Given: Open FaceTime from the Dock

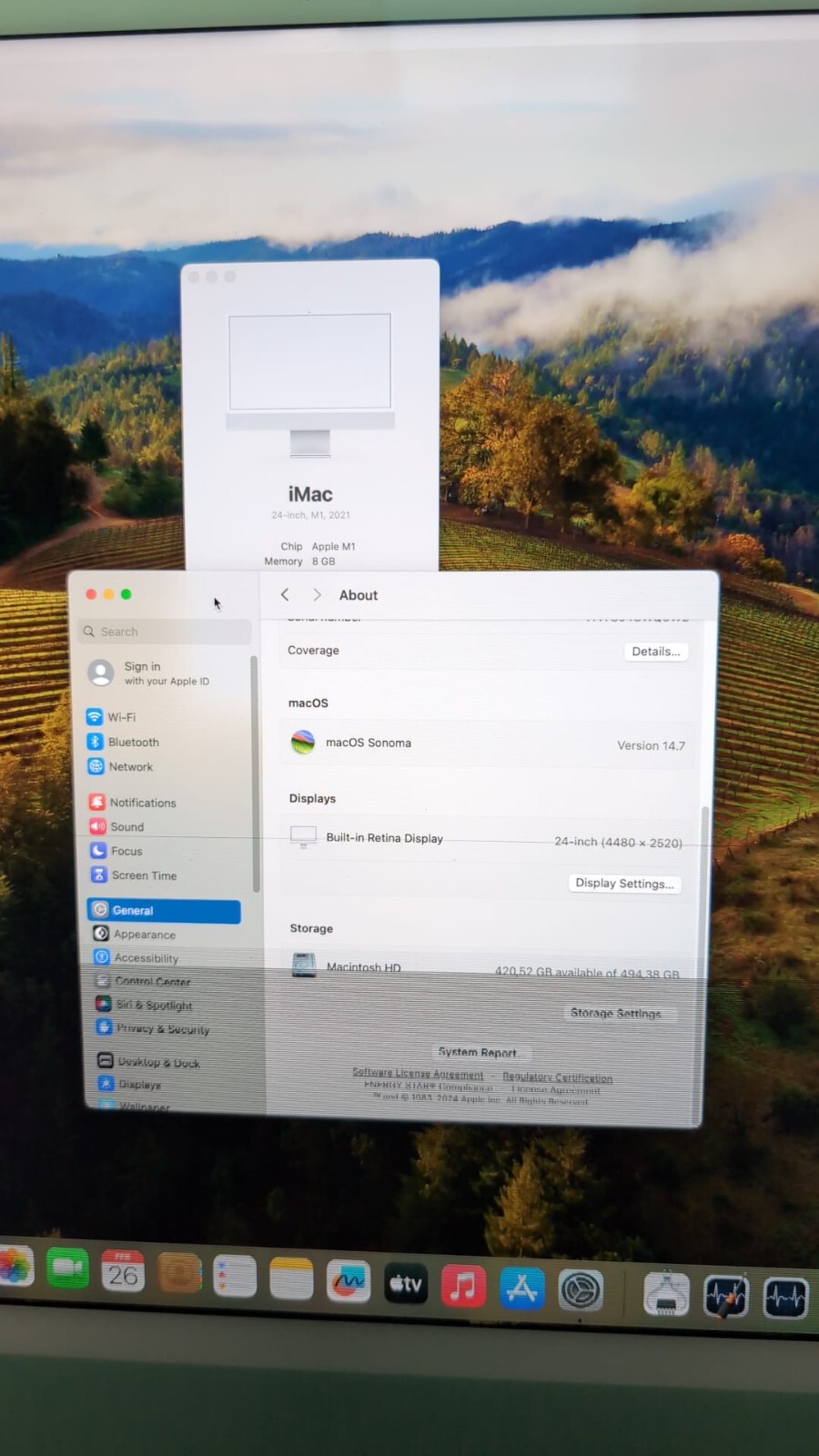Looking at the screenshot, I should pos(67,1268).
